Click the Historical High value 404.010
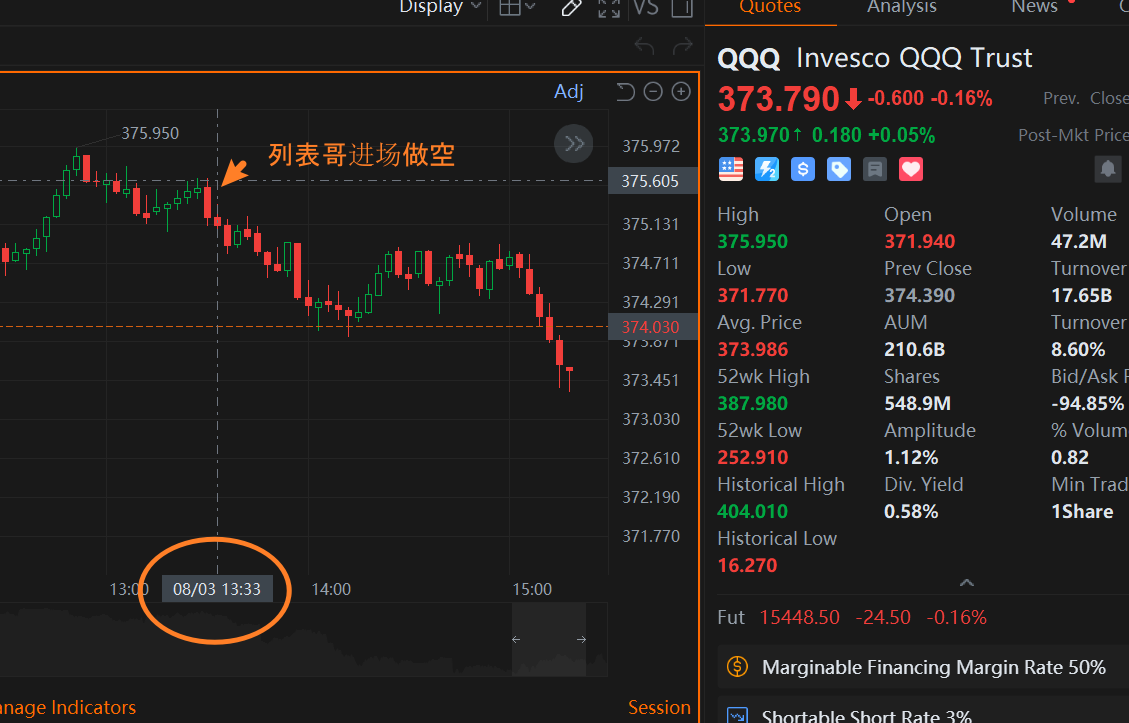 point(752,511)
